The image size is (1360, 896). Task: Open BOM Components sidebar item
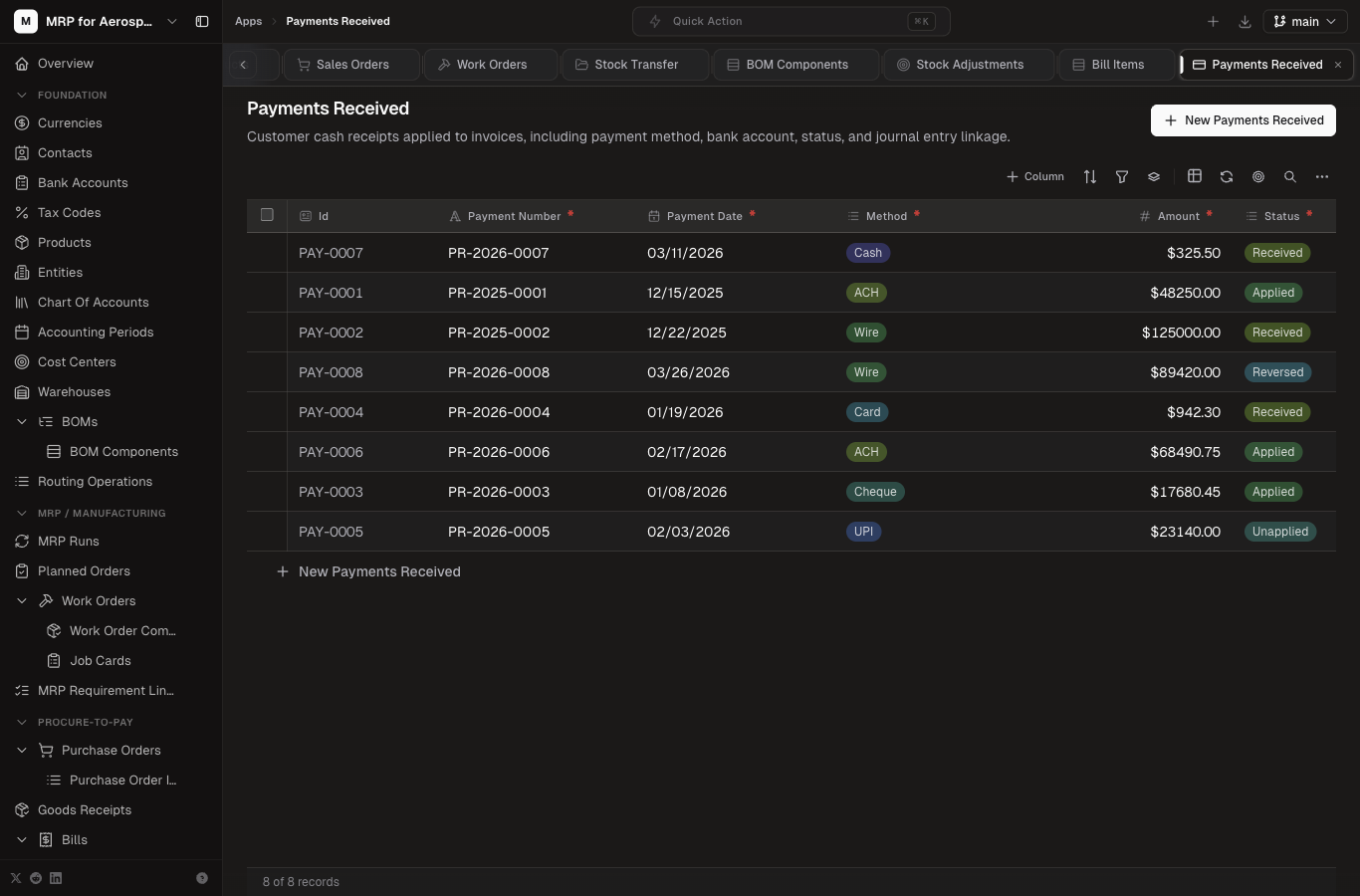[x=122, y=452]
